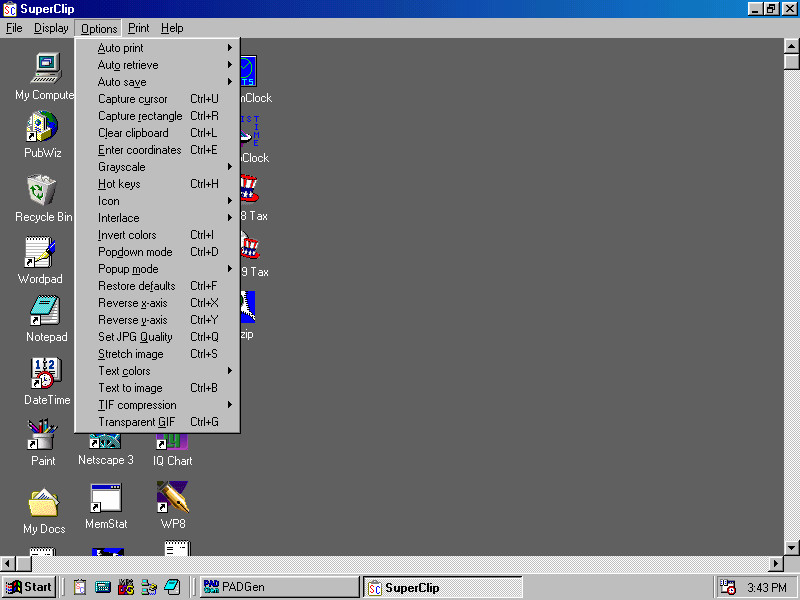This screenshot has width=800, height=600.
Task: Toggle Stretch image option
Action: 157,354
